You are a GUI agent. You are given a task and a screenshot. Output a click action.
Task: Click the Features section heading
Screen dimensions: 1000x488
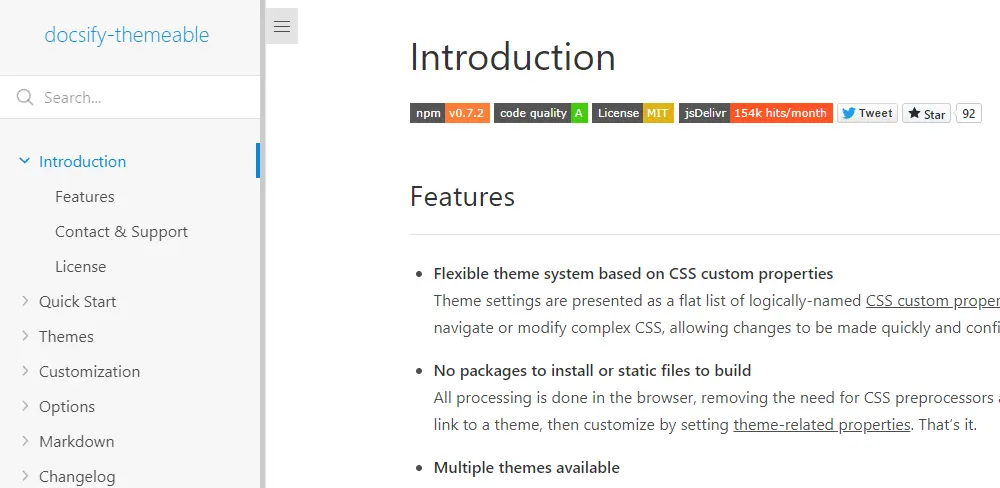click(x=462, y=196)
